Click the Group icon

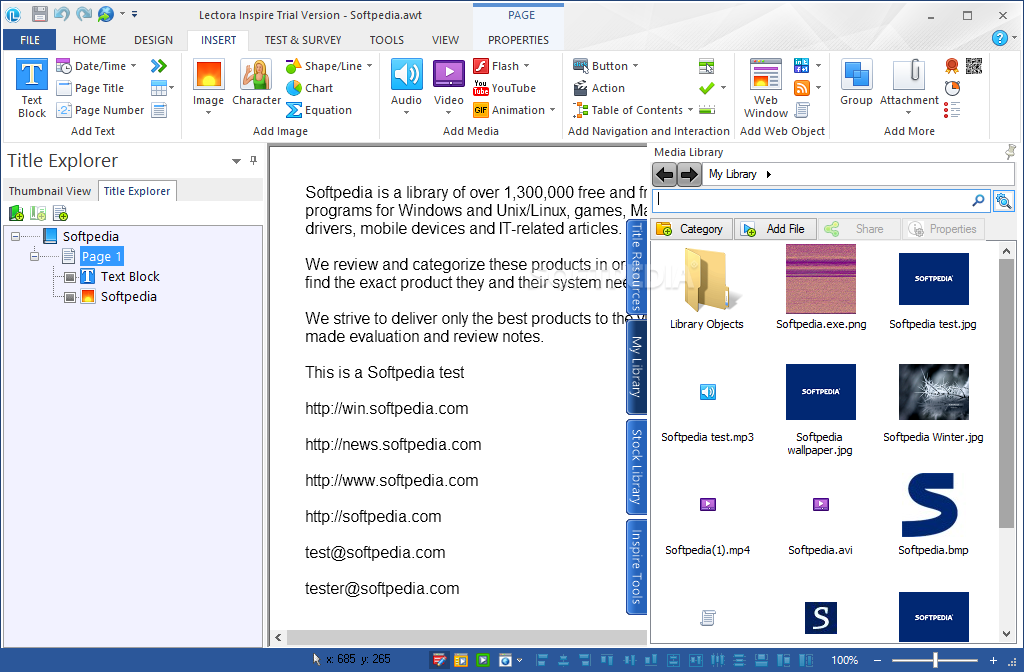pyautogui.click(x=856, y=82)
